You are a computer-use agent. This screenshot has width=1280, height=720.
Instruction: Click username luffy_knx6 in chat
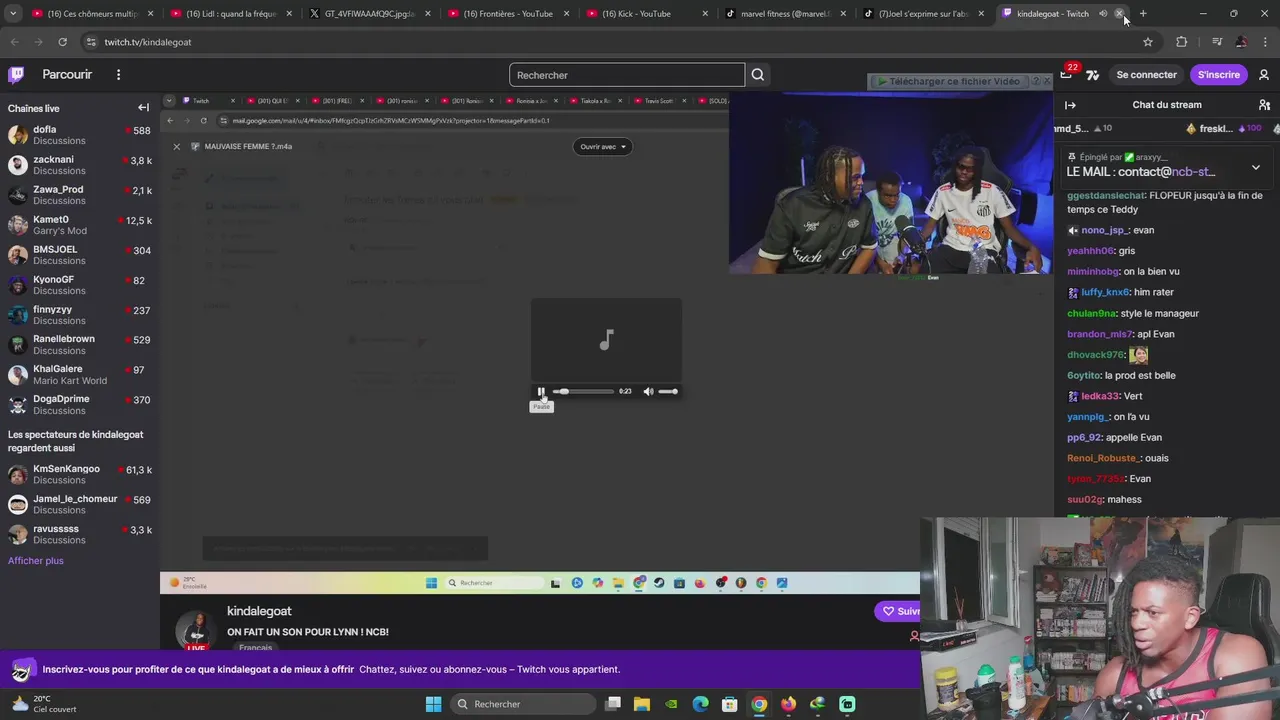pos(1105,292)
